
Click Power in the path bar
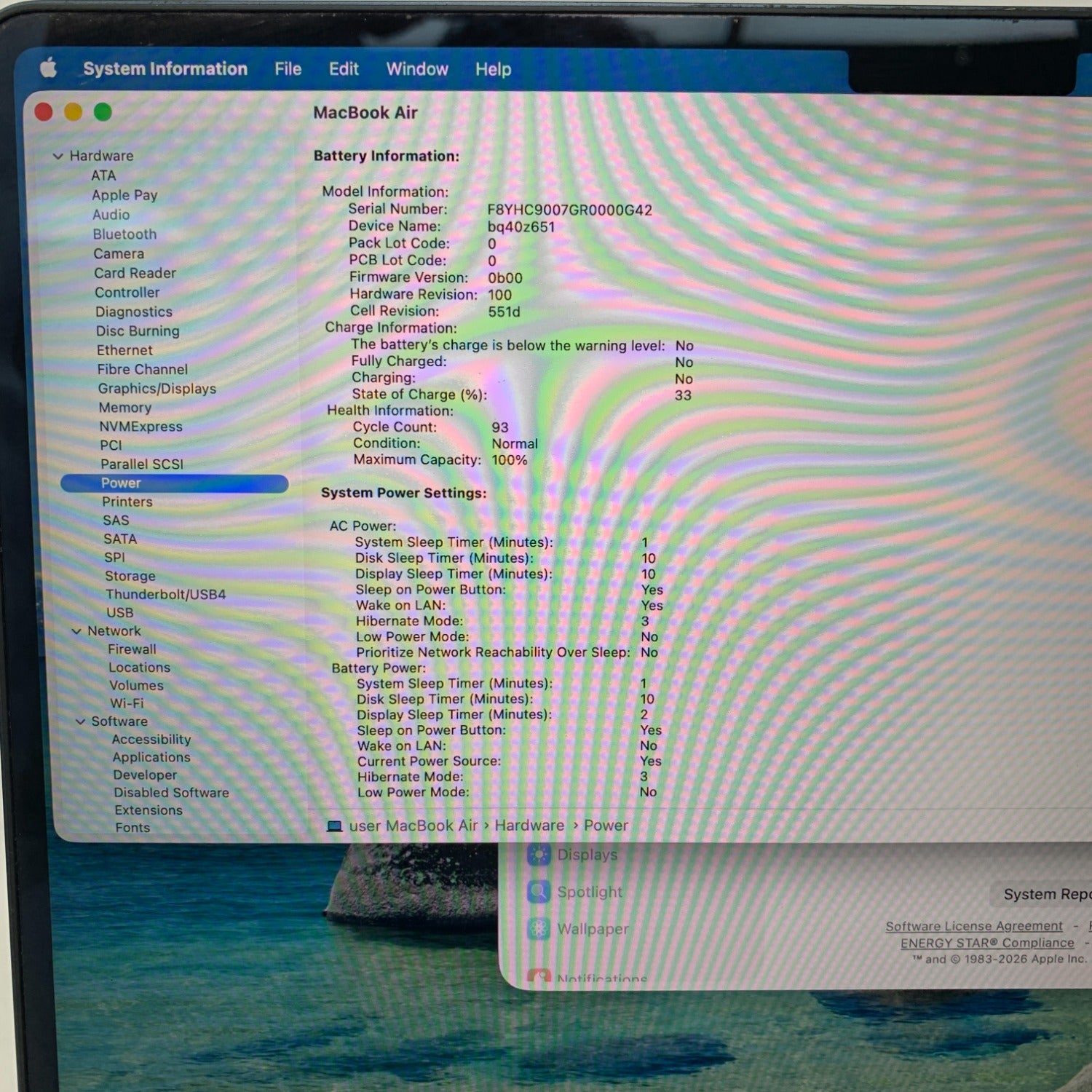pos(606,826)
